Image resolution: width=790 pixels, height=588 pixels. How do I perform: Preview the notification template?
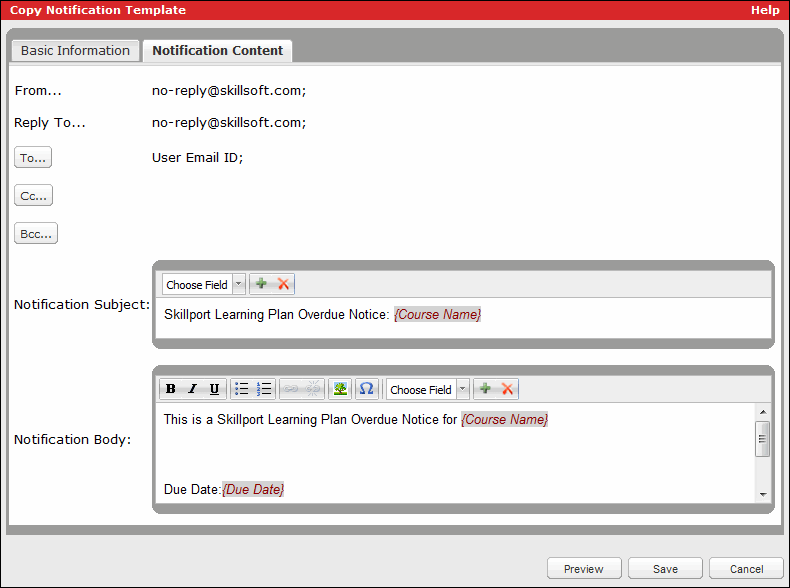584,569
